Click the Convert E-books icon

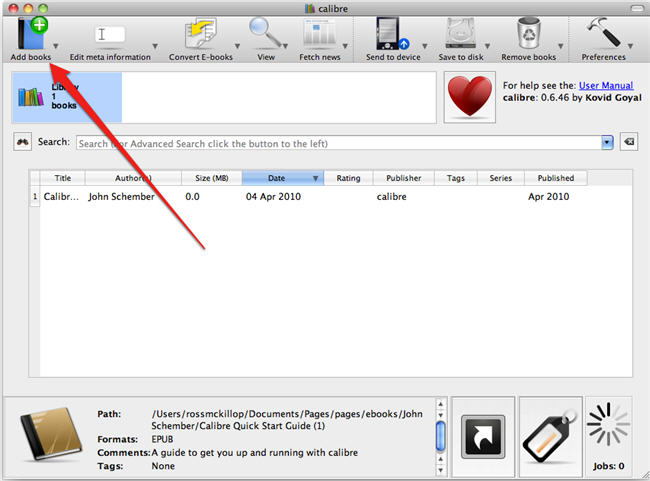[x=201, y=34]
